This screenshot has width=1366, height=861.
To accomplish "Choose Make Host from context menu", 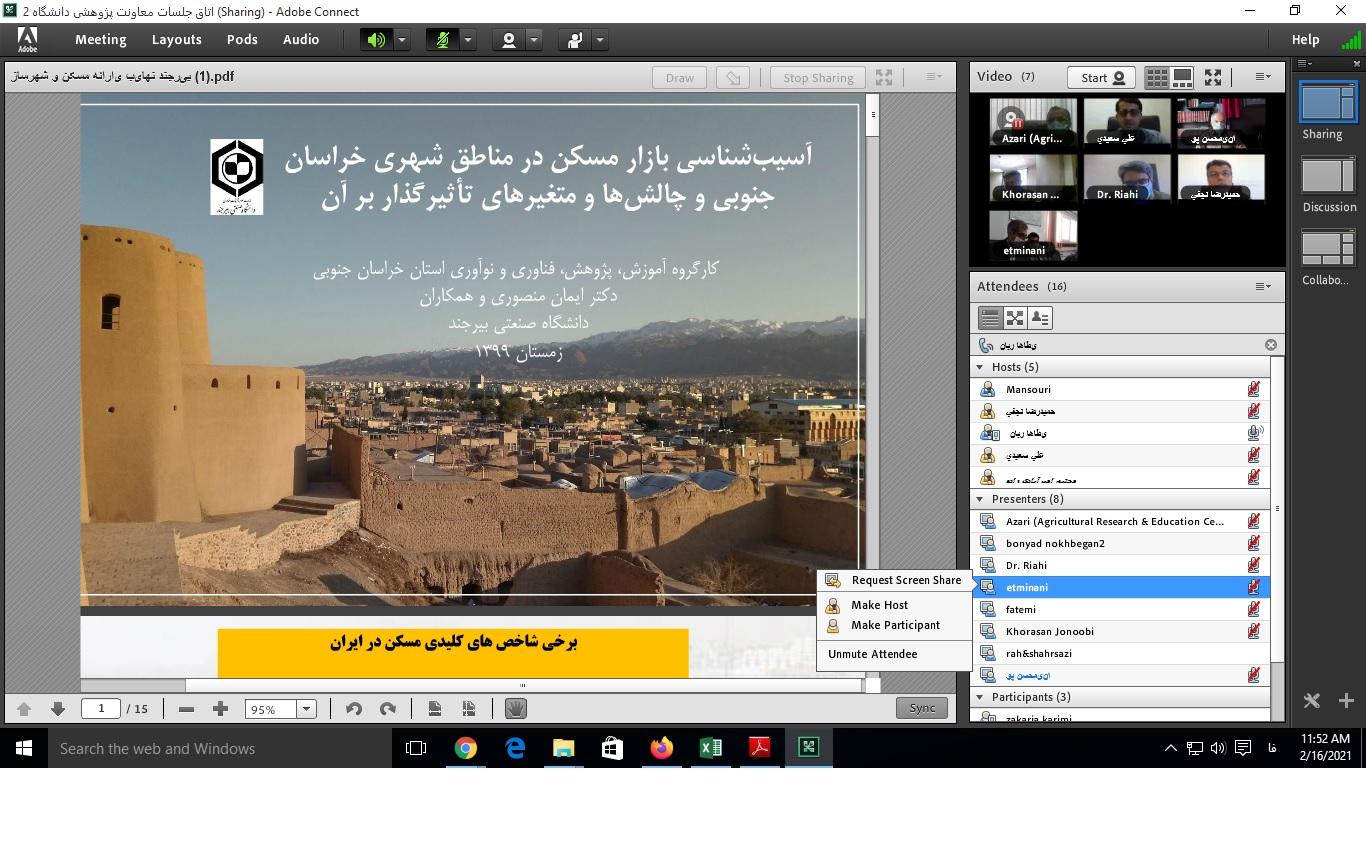I will coord(894,605).
